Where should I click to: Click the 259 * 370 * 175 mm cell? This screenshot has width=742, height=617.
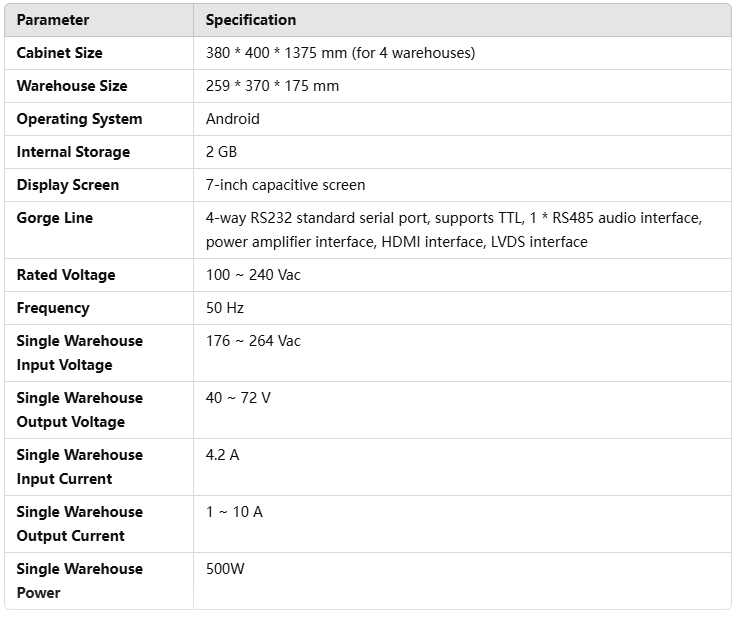(x=272, y=86)
